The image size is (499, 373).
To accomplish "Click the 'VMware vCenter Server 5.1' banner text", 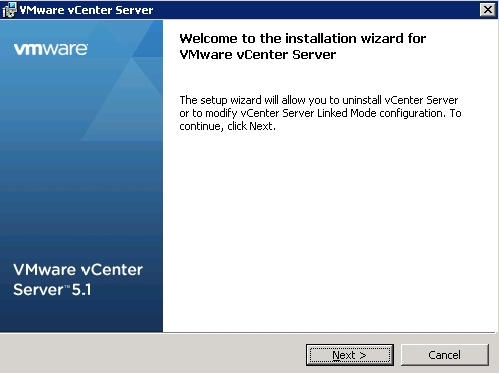I will (78, 280).
